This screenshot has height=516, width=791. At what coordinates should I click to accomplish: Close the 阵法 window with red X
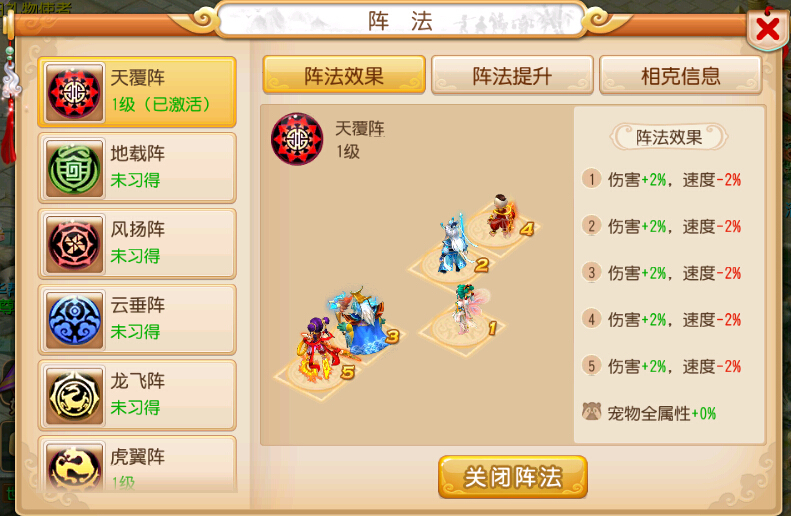pyautogui.click(x=767, y=29)
